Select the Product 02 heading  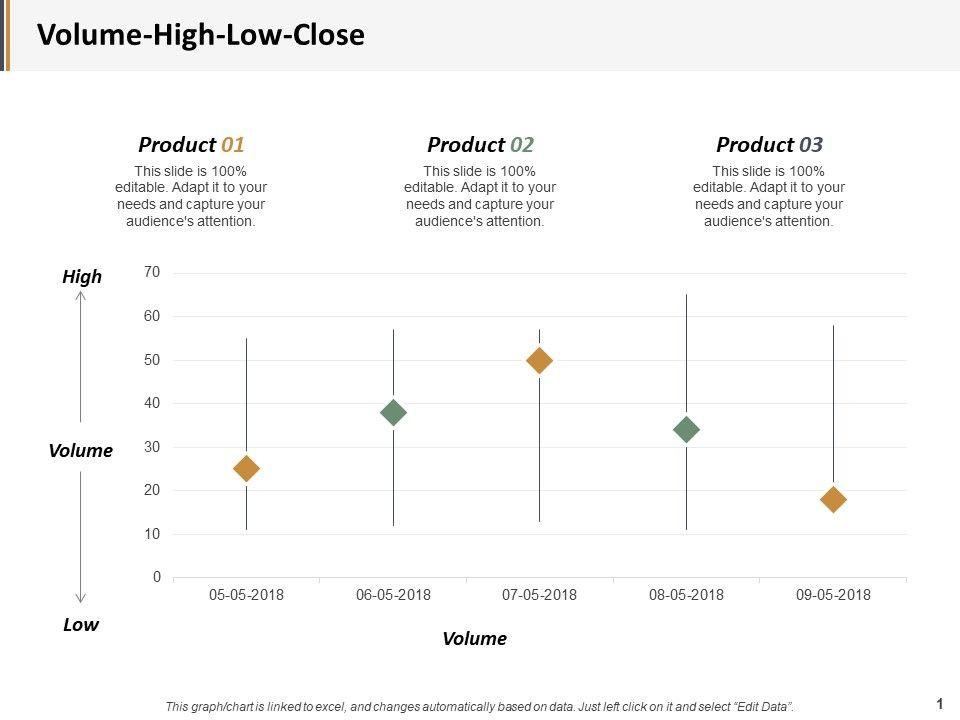click(x=480, y=144)
